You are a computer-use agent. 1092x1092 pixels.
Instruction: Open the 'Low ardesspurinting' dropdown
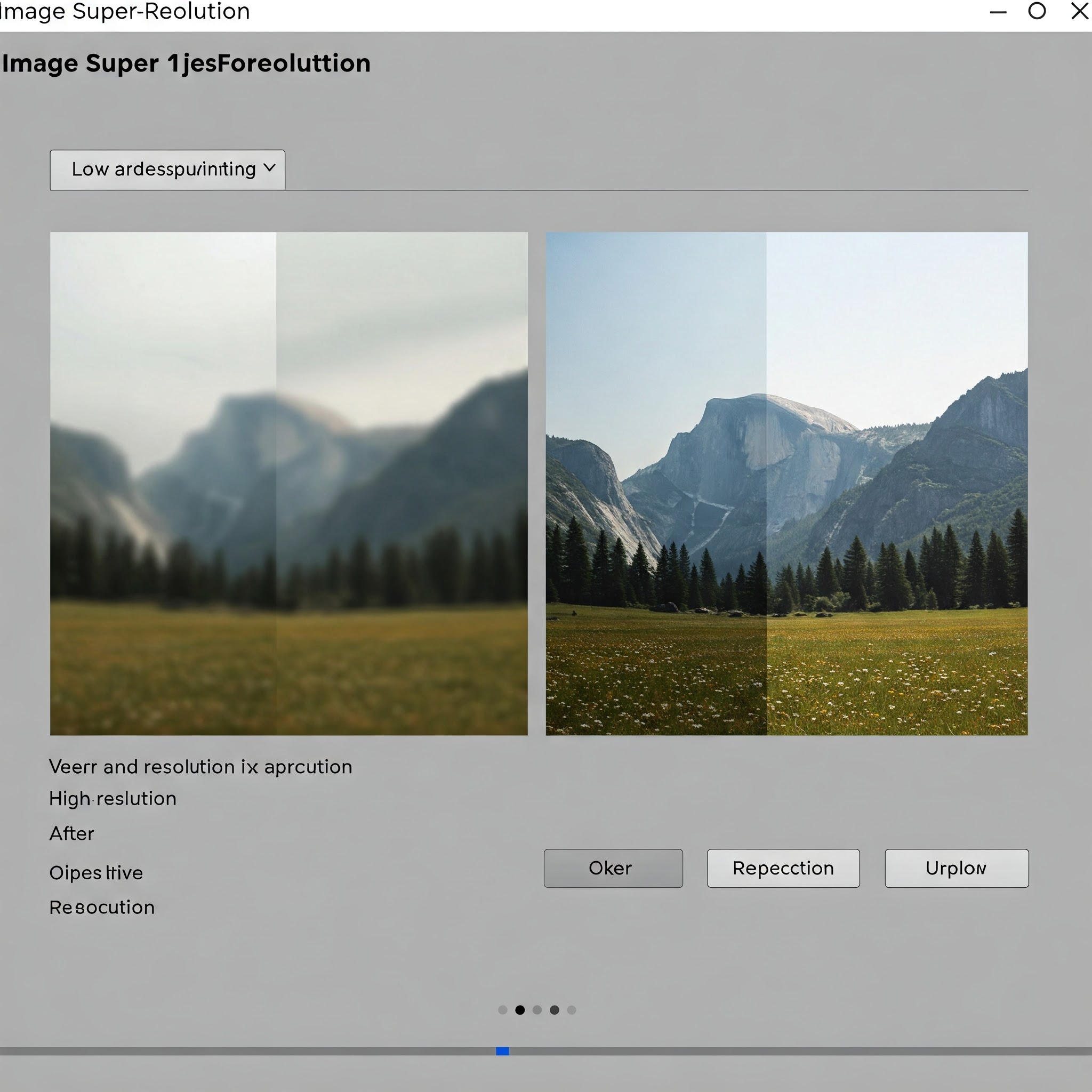pos(167,170)
